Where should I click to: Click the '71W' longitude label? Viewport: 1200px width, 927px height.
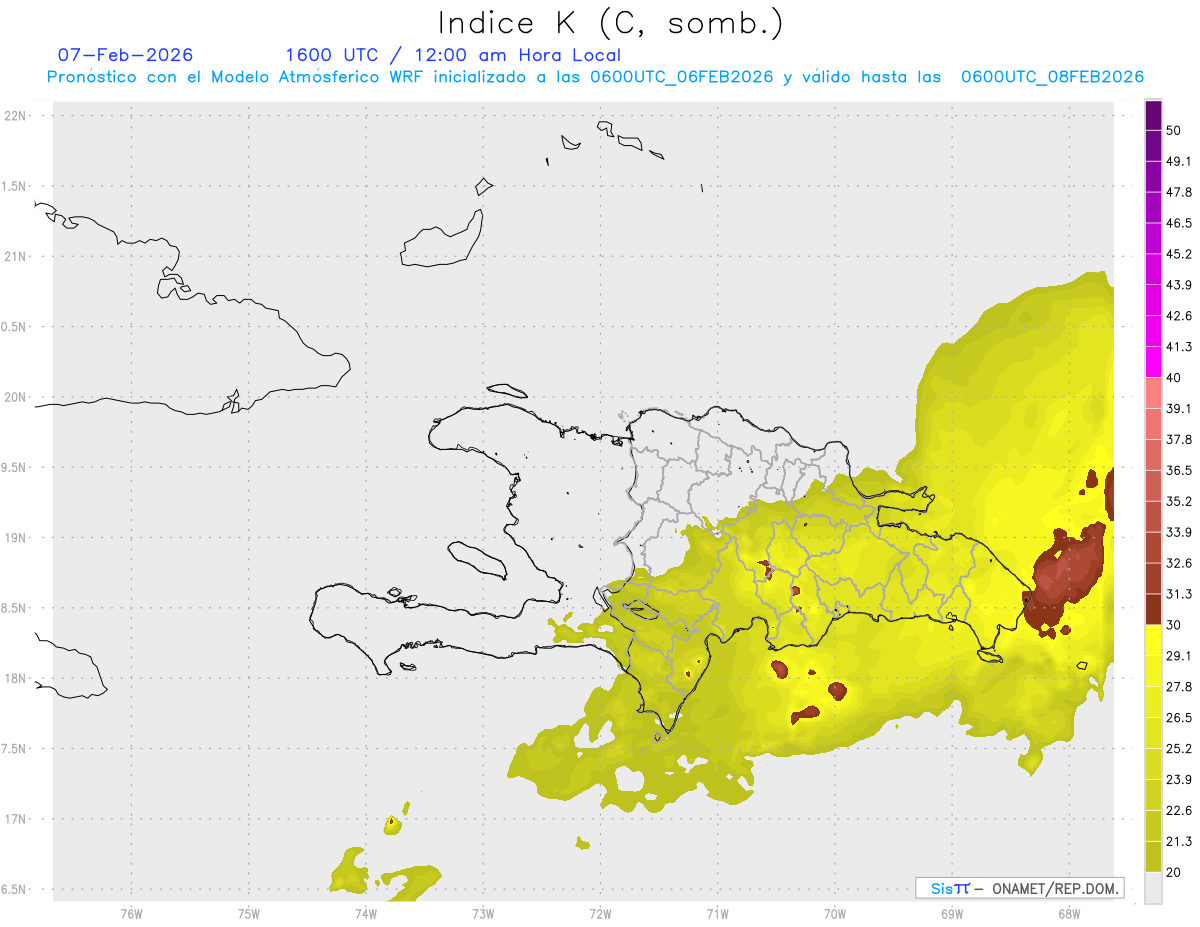[717, 913]
